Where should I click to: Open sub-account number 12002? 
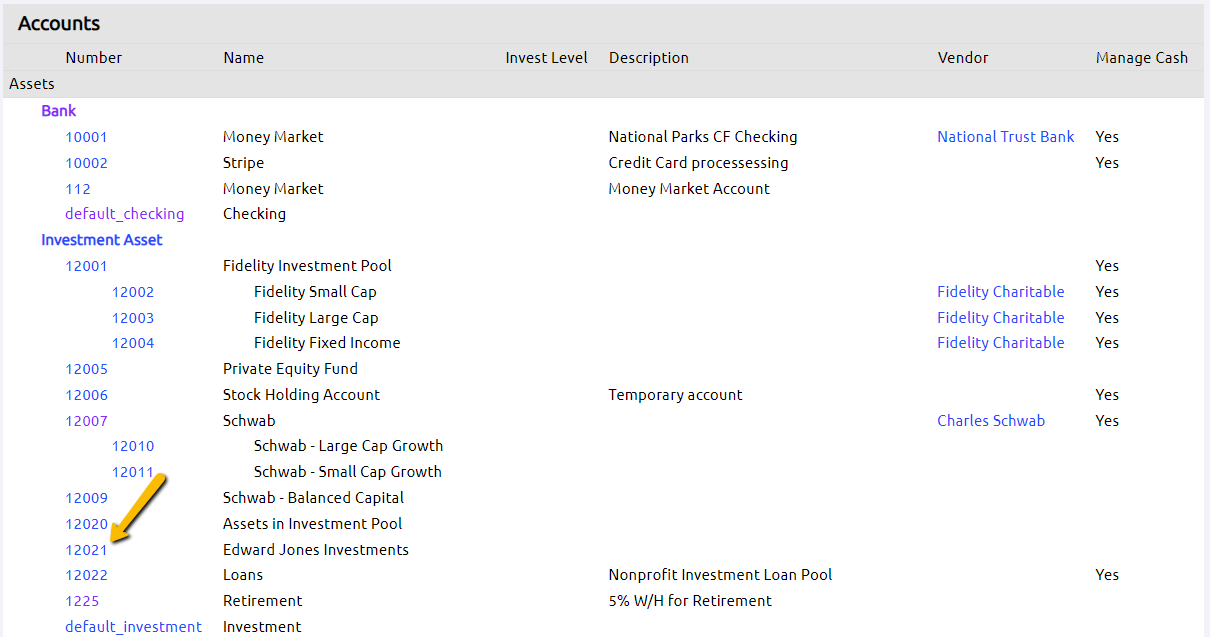point(133,292)
